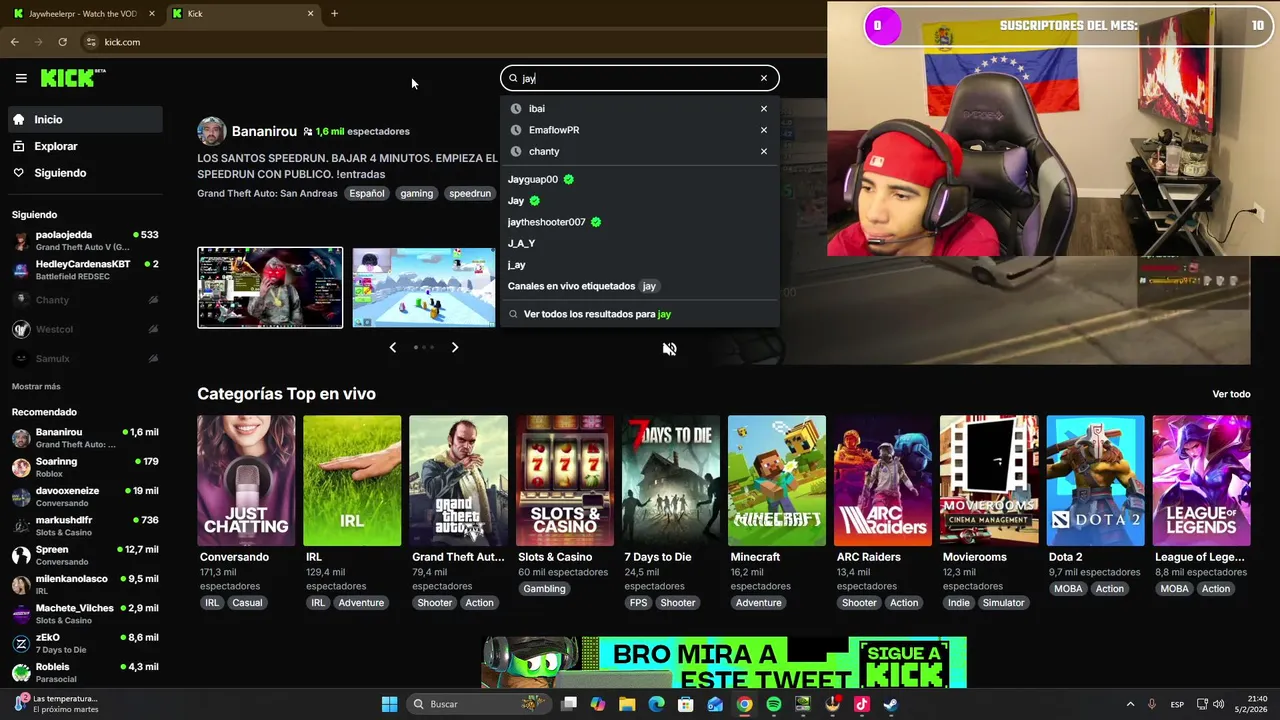
Task: Switch to Jaywheelerpr browser tab
Action: tap(82, 14)
